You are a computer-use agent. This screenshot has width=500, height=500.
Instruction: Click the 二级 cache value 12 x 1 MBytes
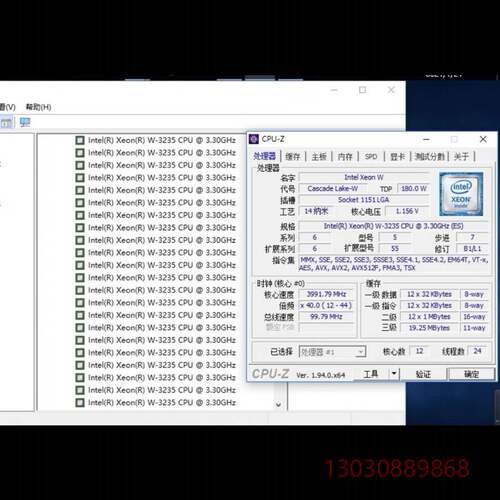point(429,317)
